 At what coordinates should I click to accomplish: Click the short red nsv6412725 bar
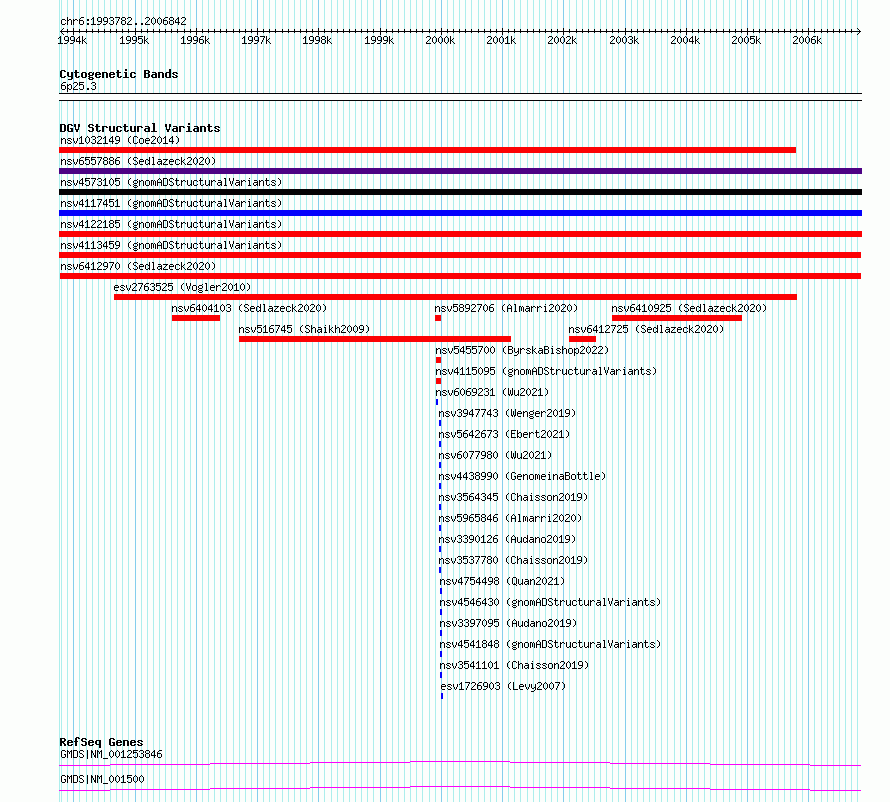click(x=582, y=339)
